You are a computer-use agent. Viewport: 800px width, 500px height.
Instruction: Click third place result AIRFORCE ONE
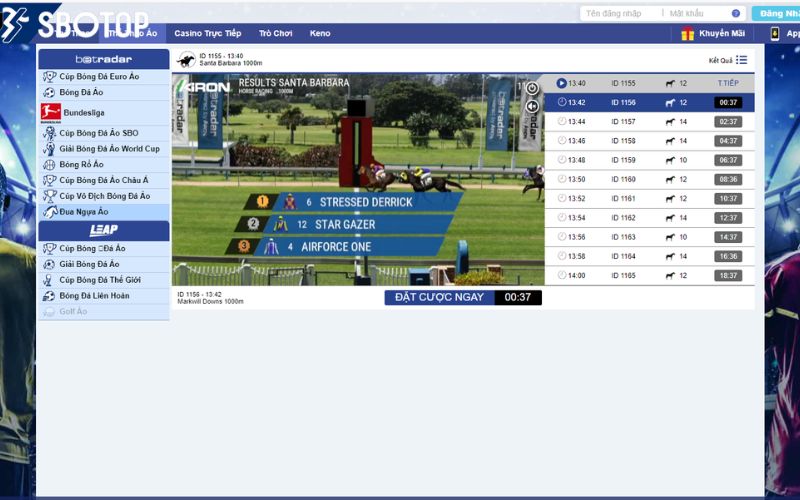(x=335, y=247)
